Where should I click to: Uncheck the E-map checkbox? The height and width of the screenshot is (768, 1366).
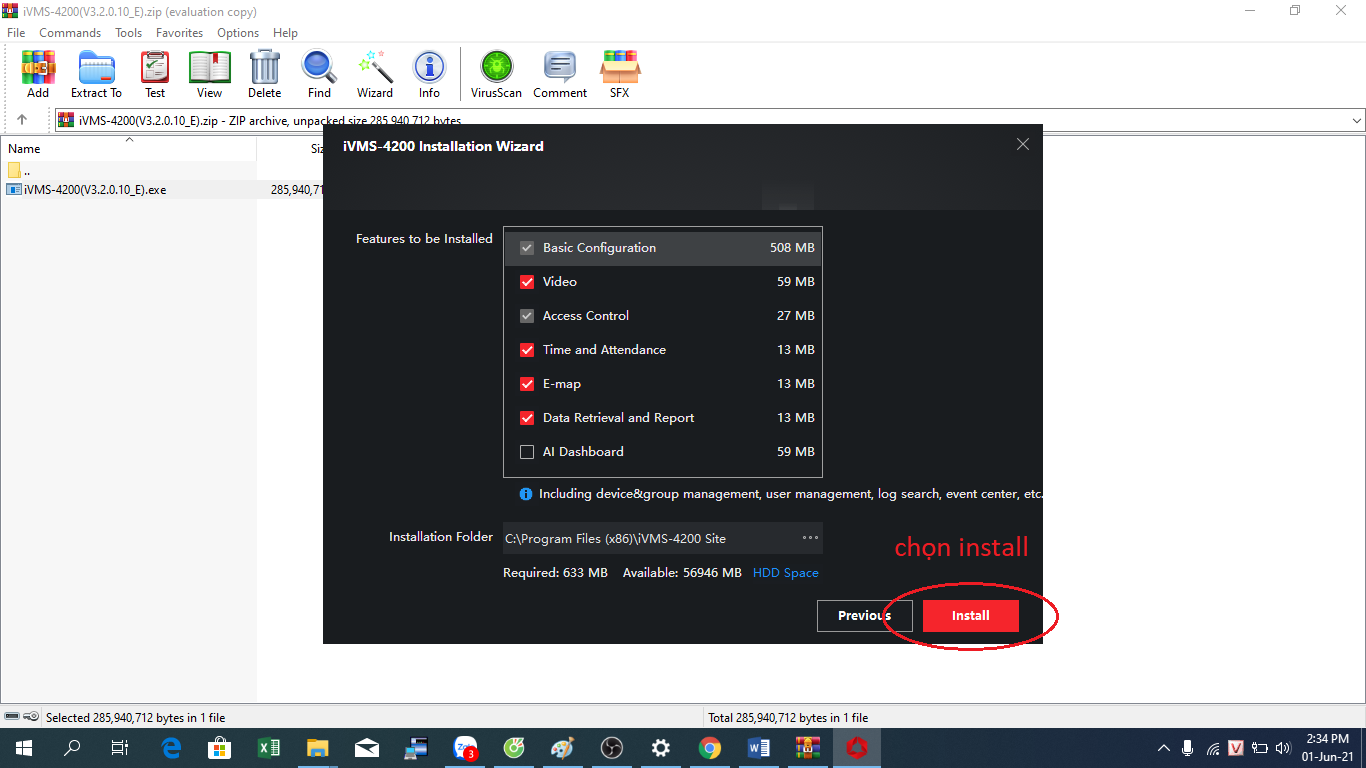[x=527, y=384]
